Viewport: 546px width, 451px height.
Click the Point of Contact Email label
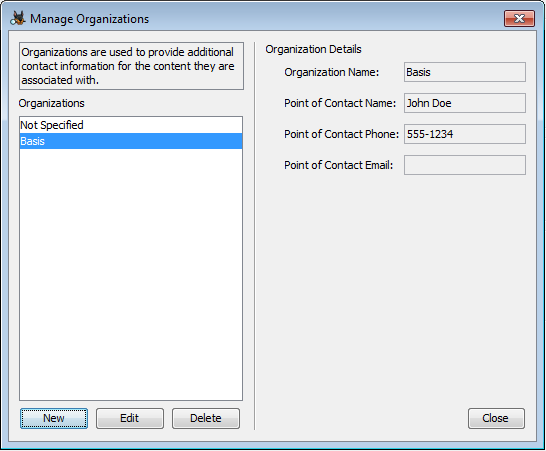tap(338, 165)
